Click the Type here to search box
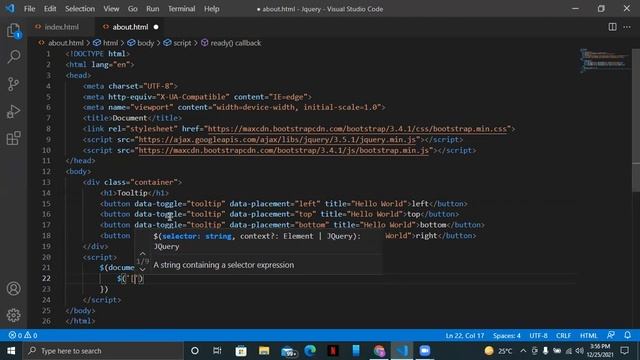The image size is (640, 360). [103, 351]
